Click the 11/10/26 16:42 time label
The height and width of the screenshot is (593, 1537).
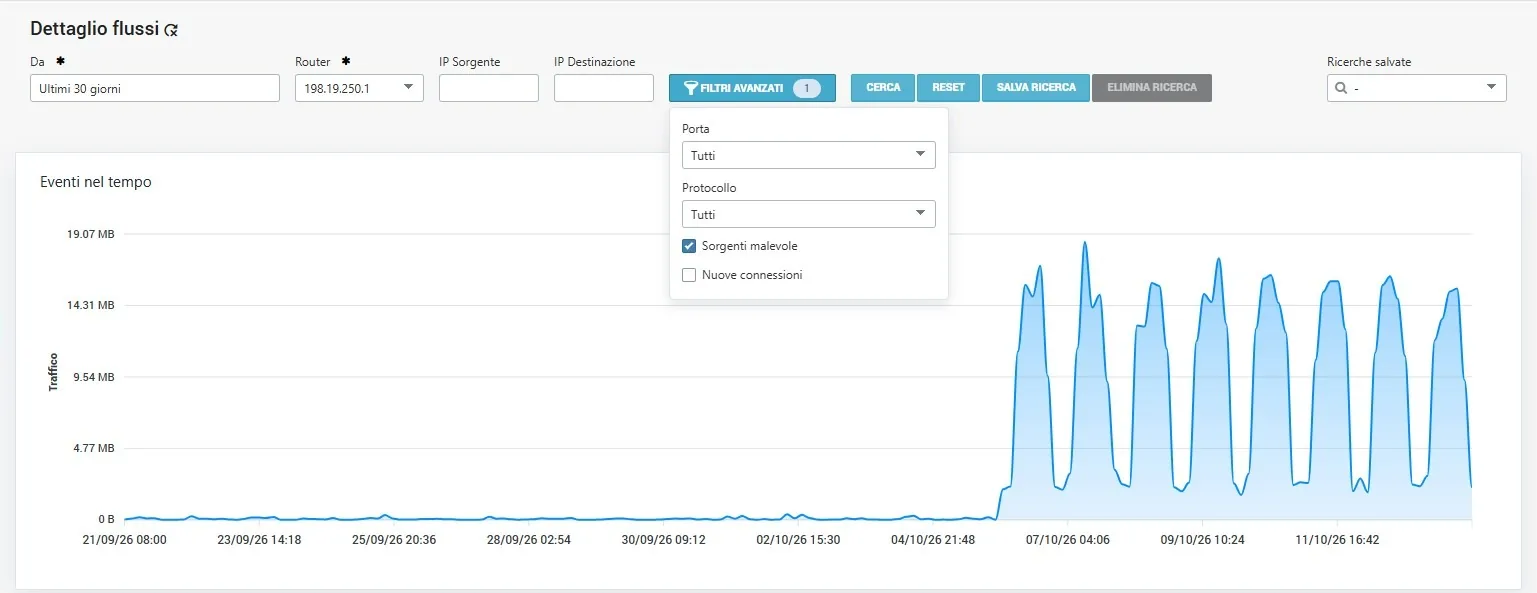(x=1337, y=540)
